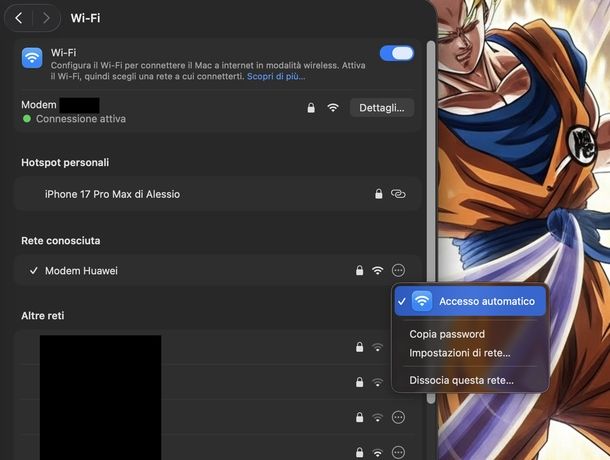Click the Wi-Fi pane title
The width and height of the screenshot is (610, 460).
[x=85, y=18]
